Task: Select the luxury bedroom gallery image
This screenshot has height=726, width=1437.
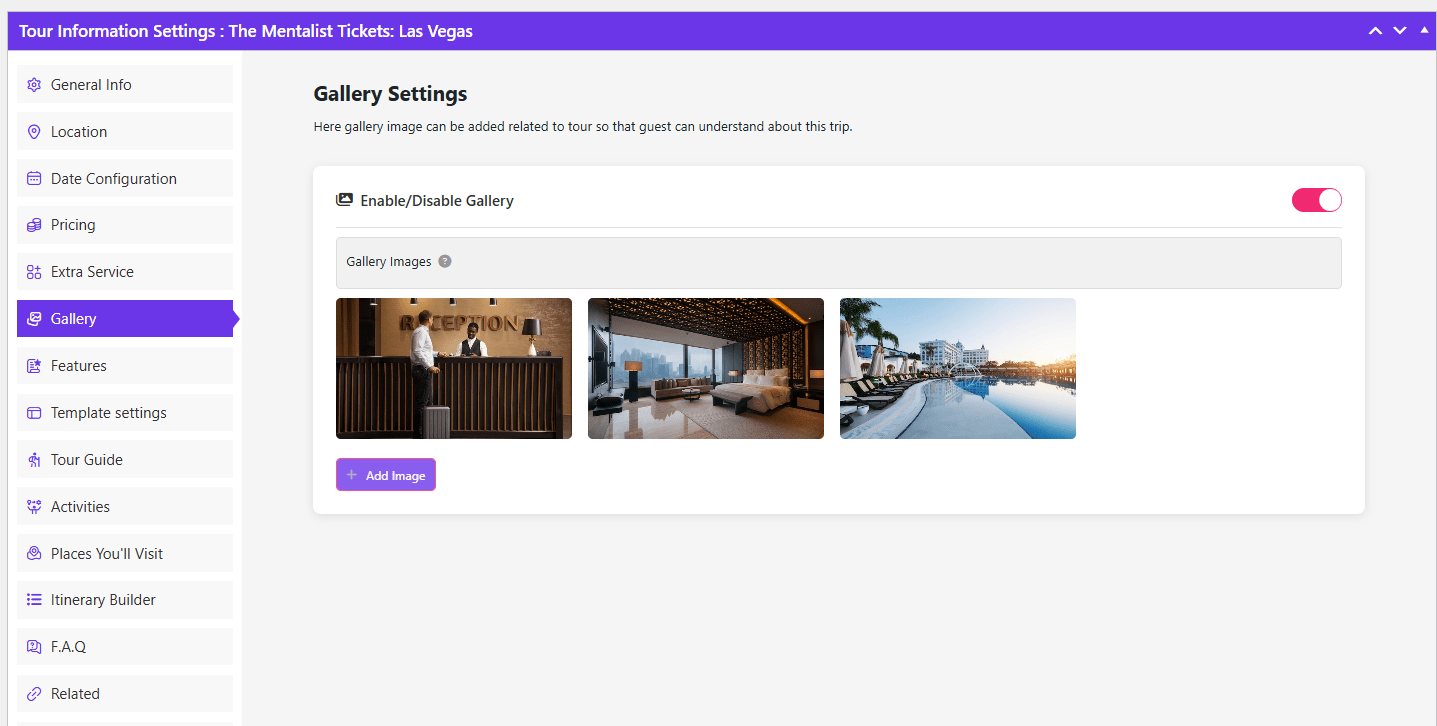Action: [706, 368]
